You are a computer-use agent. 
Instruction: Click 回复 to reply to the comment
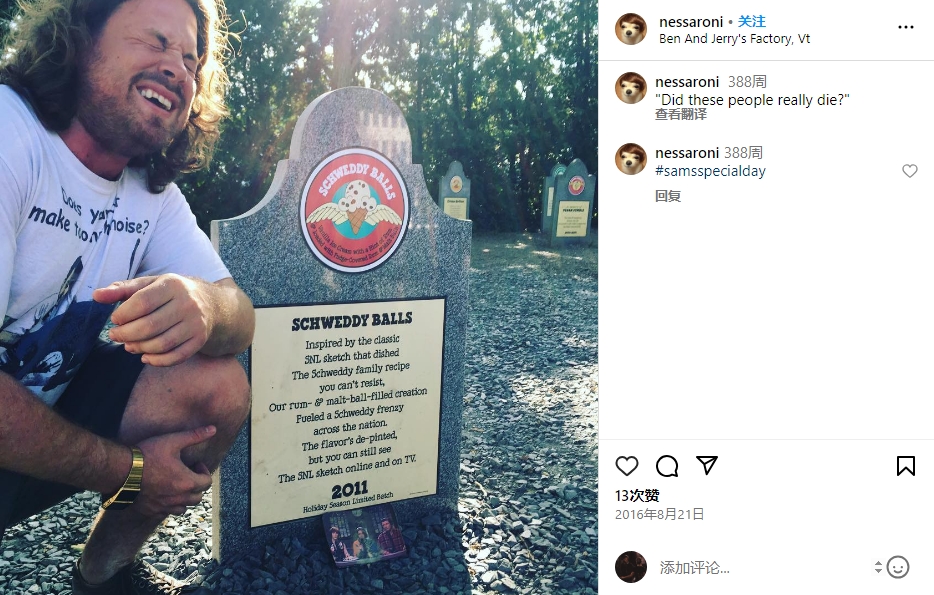(668, 196)
